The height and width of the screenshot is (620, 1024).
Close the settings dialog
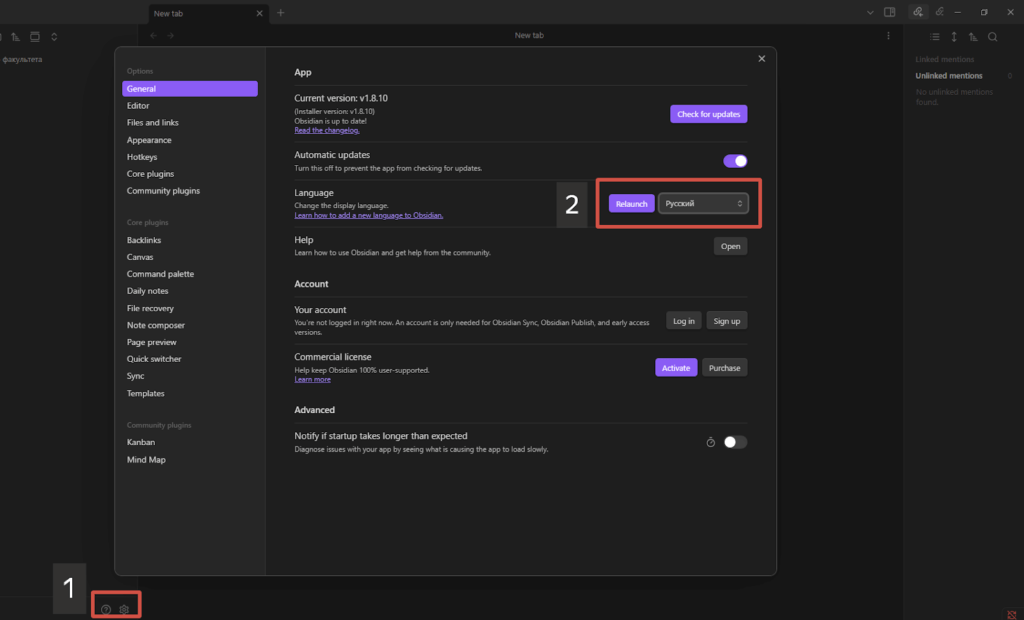(x=761, y=59)
